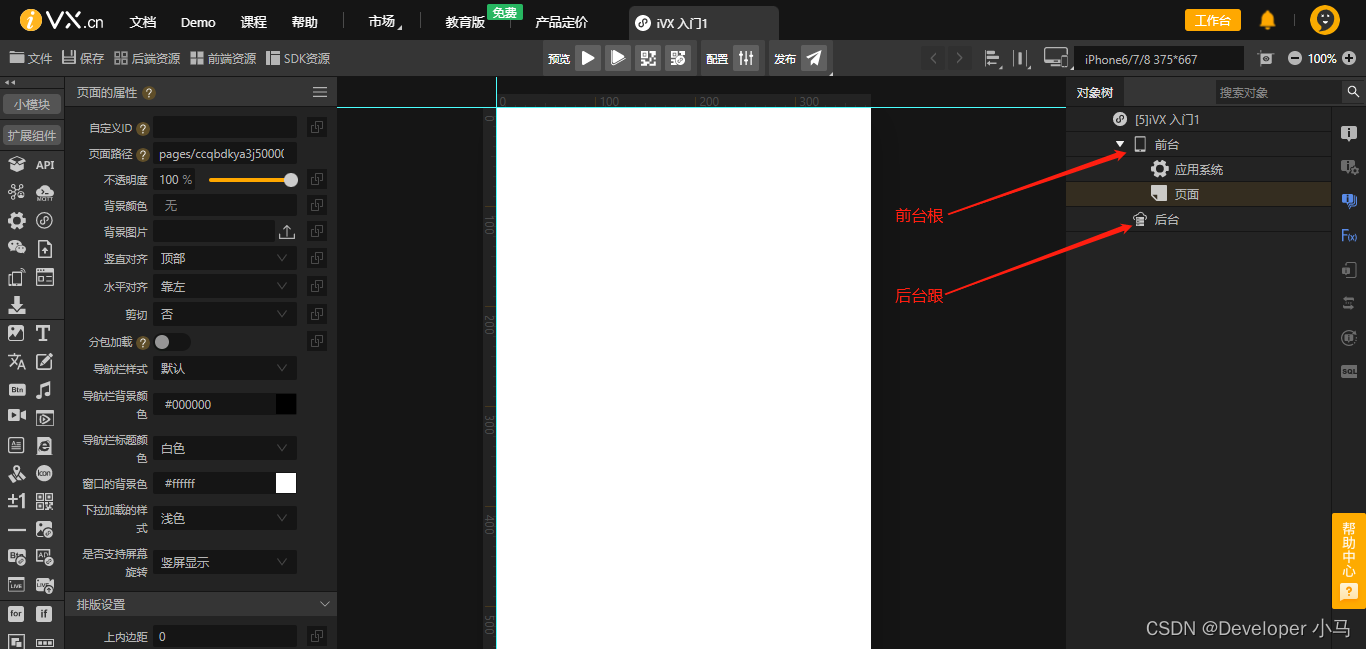Collapse the 前台 tree node arrow

point(1120,145)
